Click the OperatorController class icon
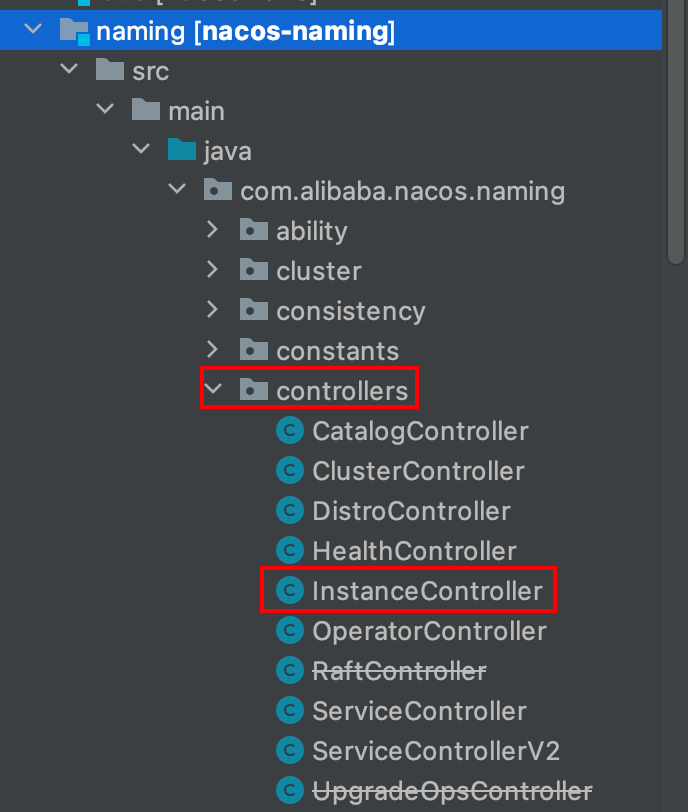 pos(290,631)
